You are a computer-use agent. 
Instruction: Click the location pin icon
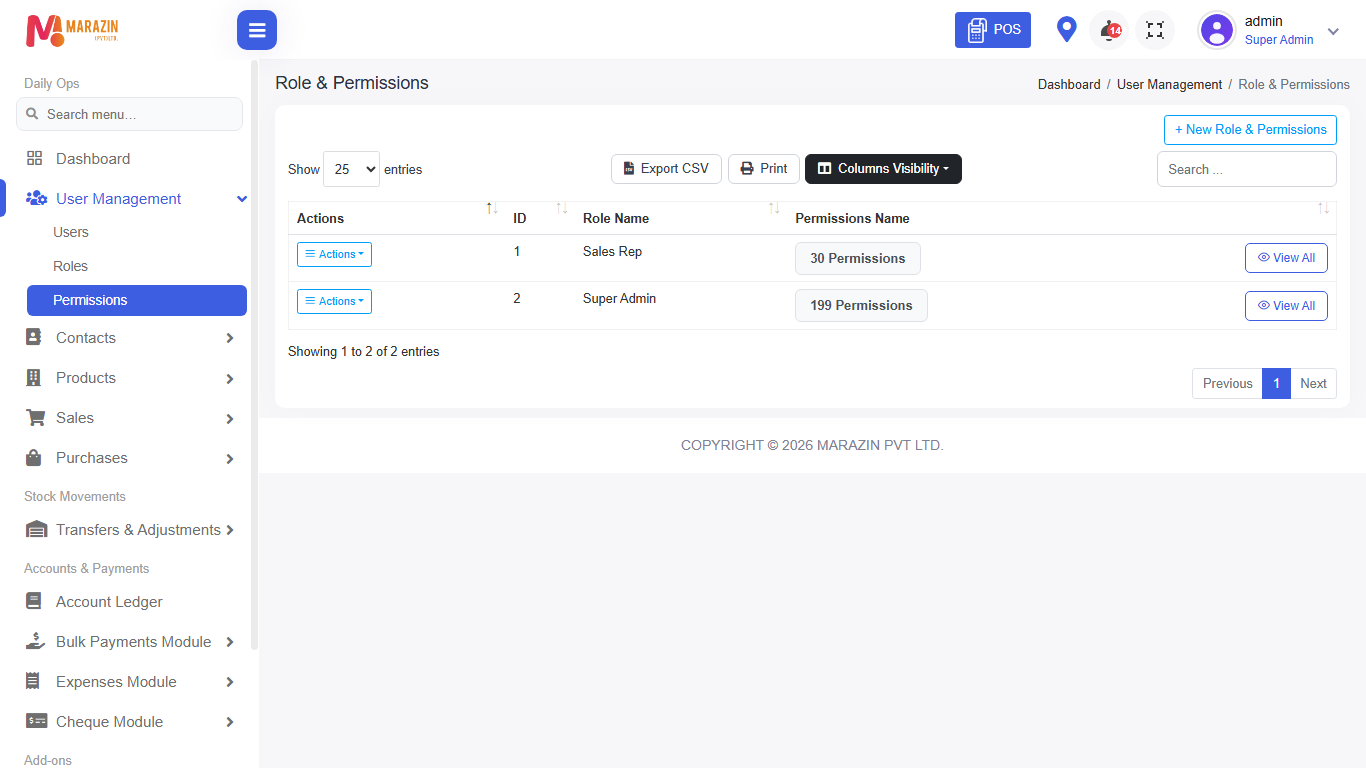pyautogui.click(x=1067, y=30)
